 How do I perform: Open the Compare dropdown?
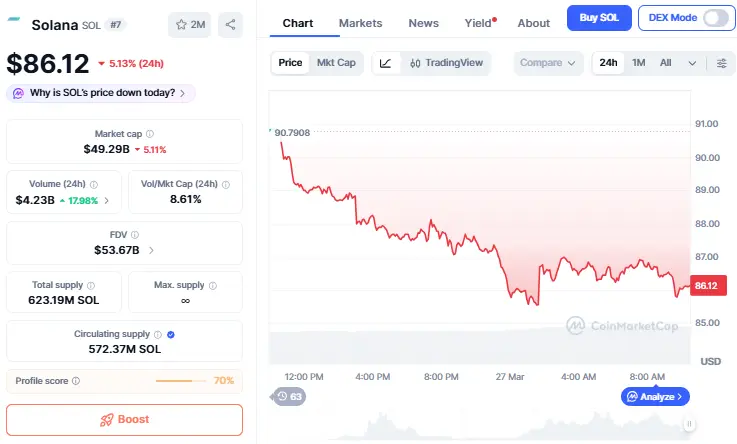548,63
